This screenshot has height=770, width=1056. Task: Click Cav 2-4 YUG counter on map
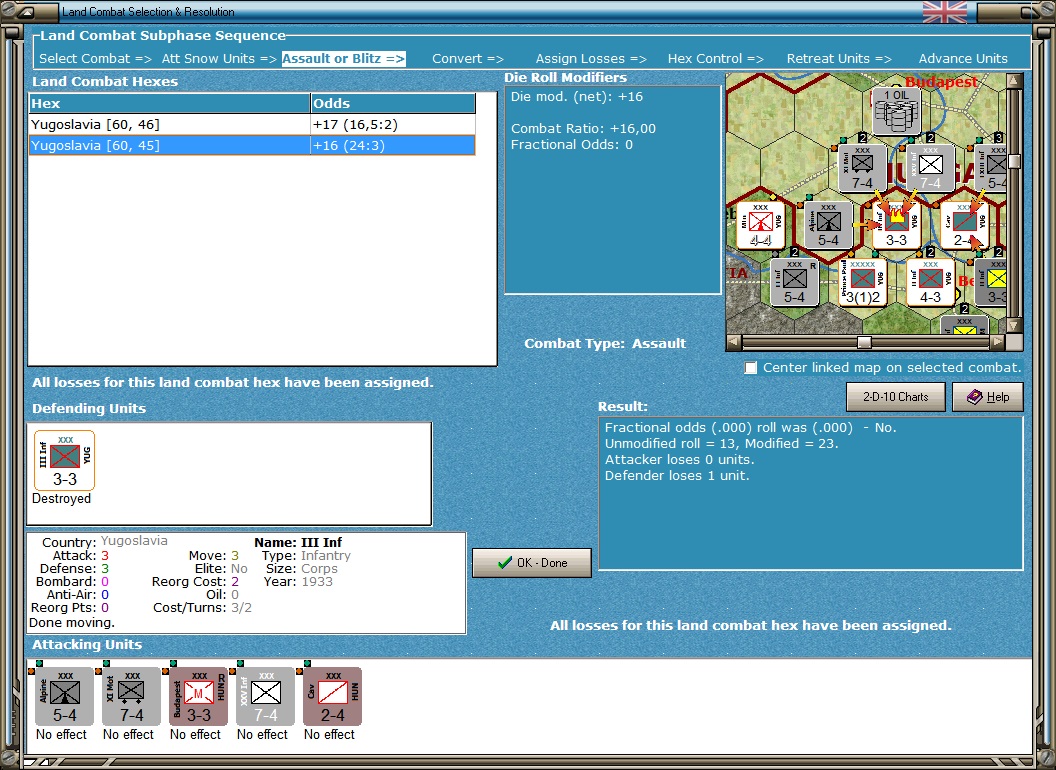click(x=964, y=225)
